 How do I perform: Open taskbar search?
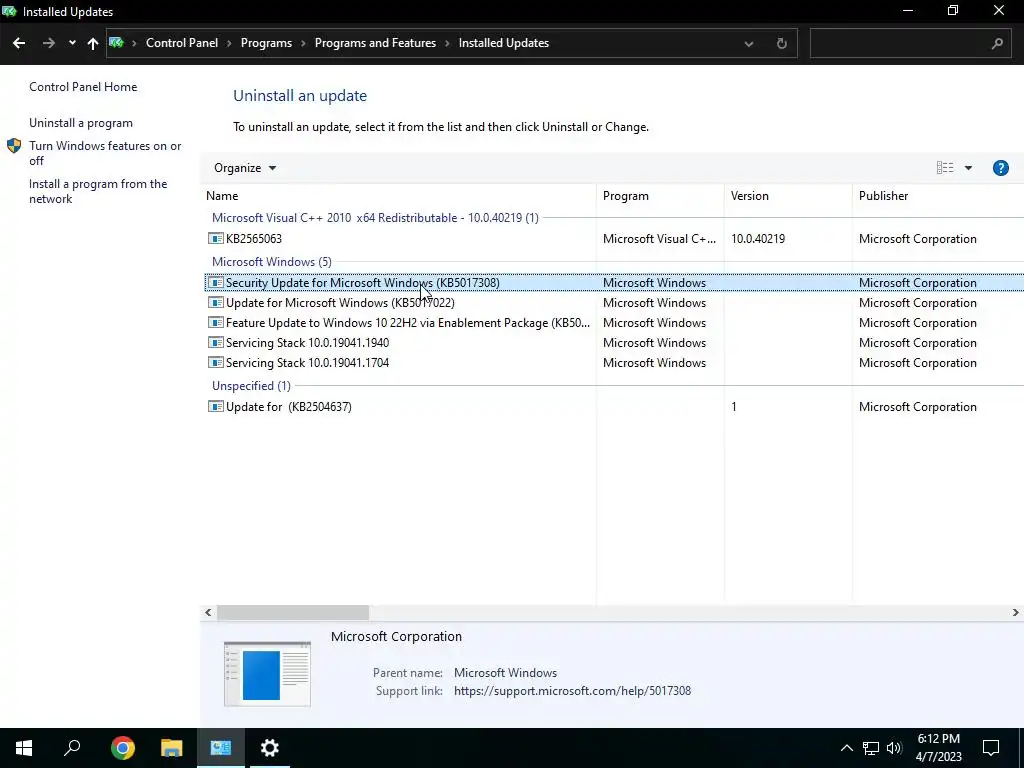click(72, 748)
